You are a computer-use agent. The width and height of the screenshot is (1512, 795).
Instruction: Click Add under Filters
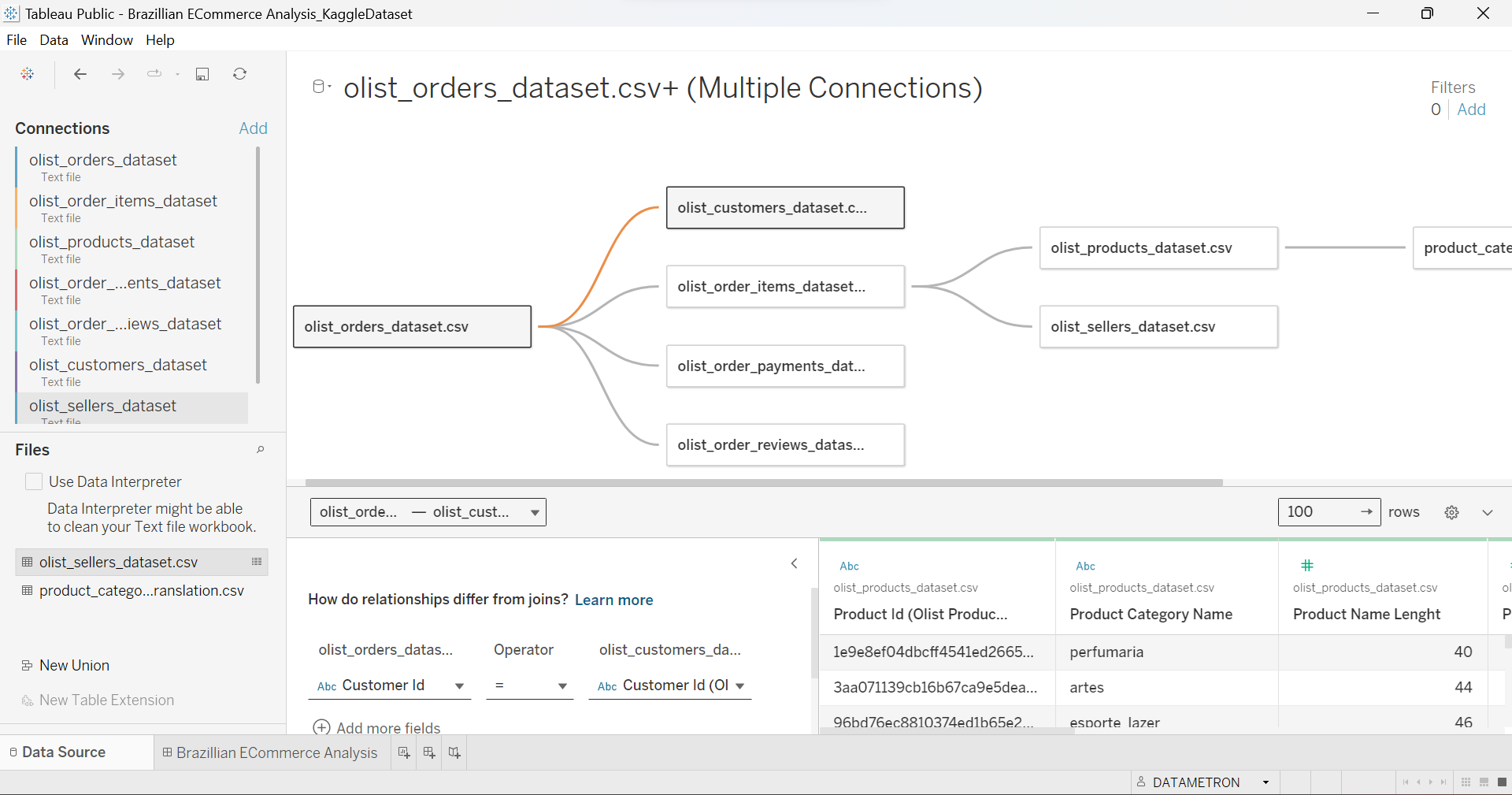1471,110
